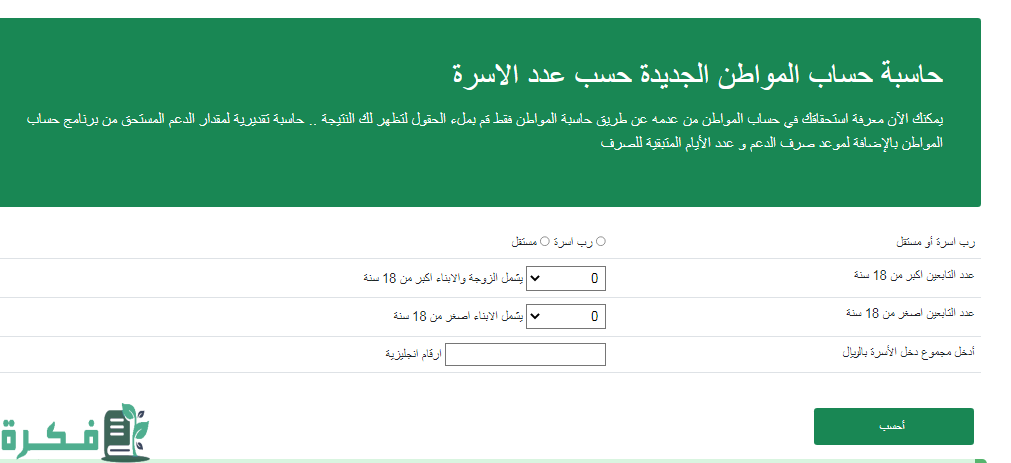1011x463 pixels.
Task: Open the dependents younger than 18 dropdown
Action: (x=566, y=317)
